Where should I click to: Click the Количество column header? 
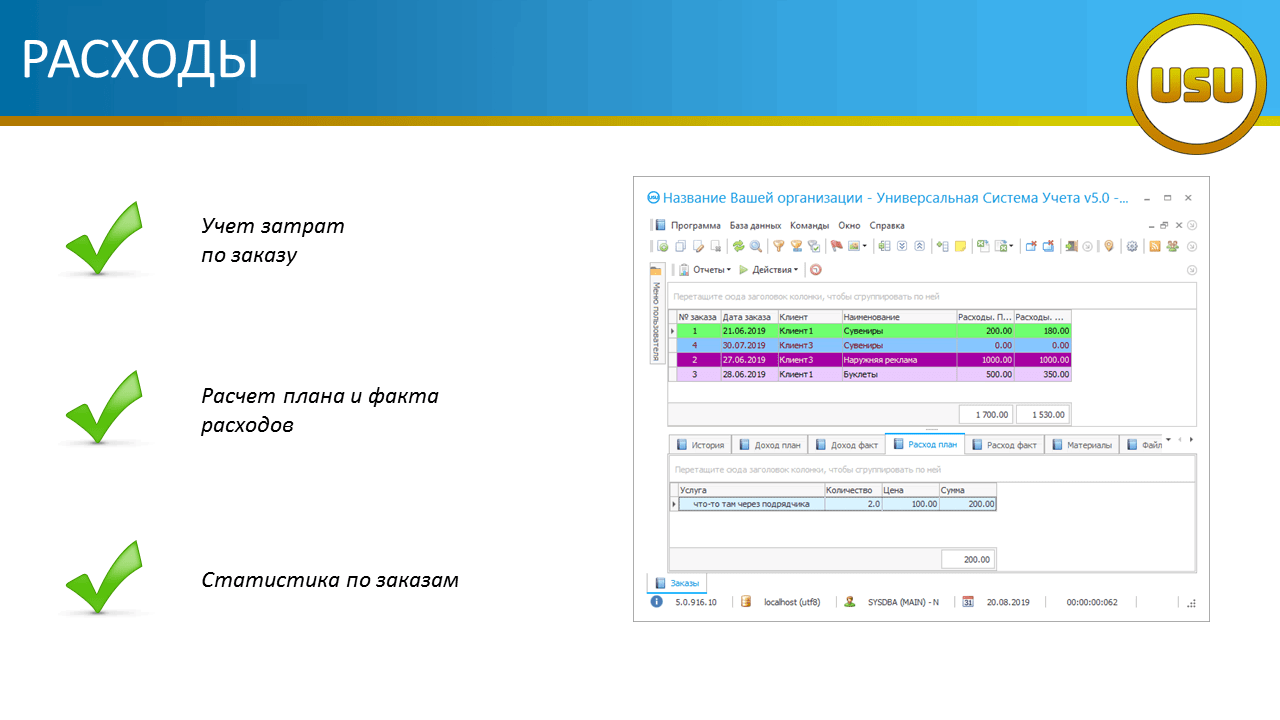pos(853,490)
